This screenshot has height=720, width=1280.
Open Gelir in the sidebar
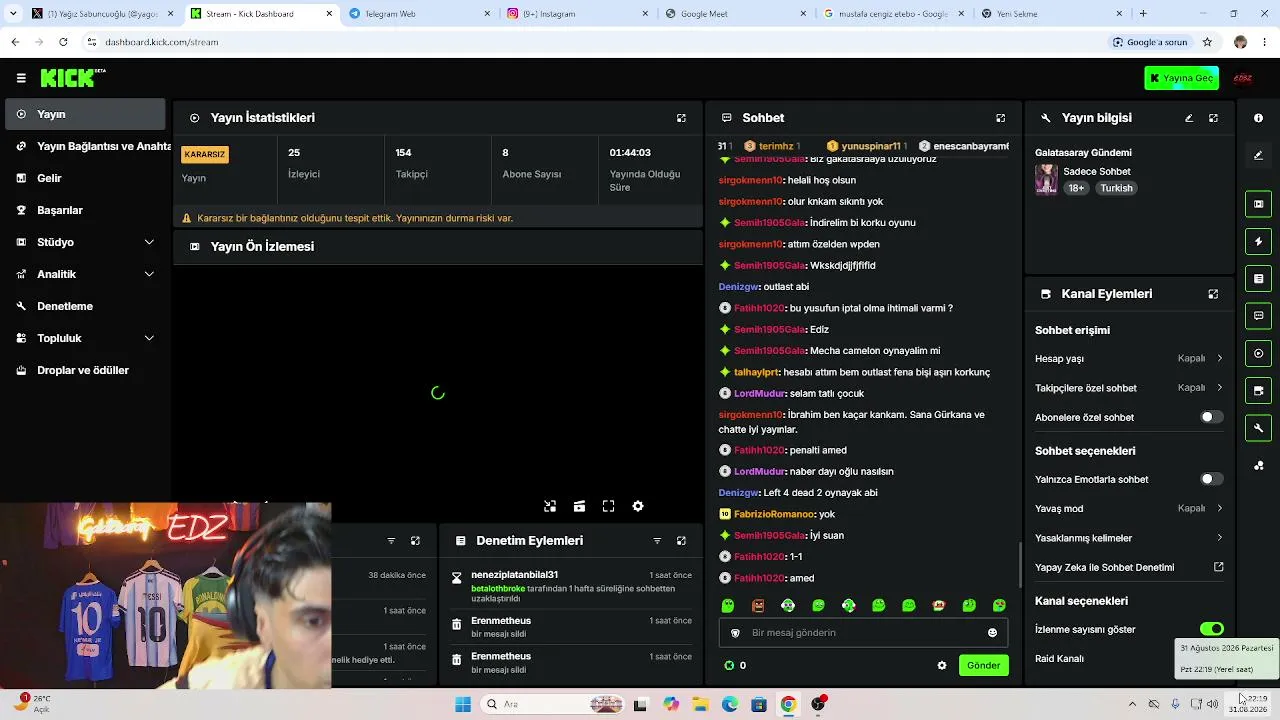tap(83, 178)
